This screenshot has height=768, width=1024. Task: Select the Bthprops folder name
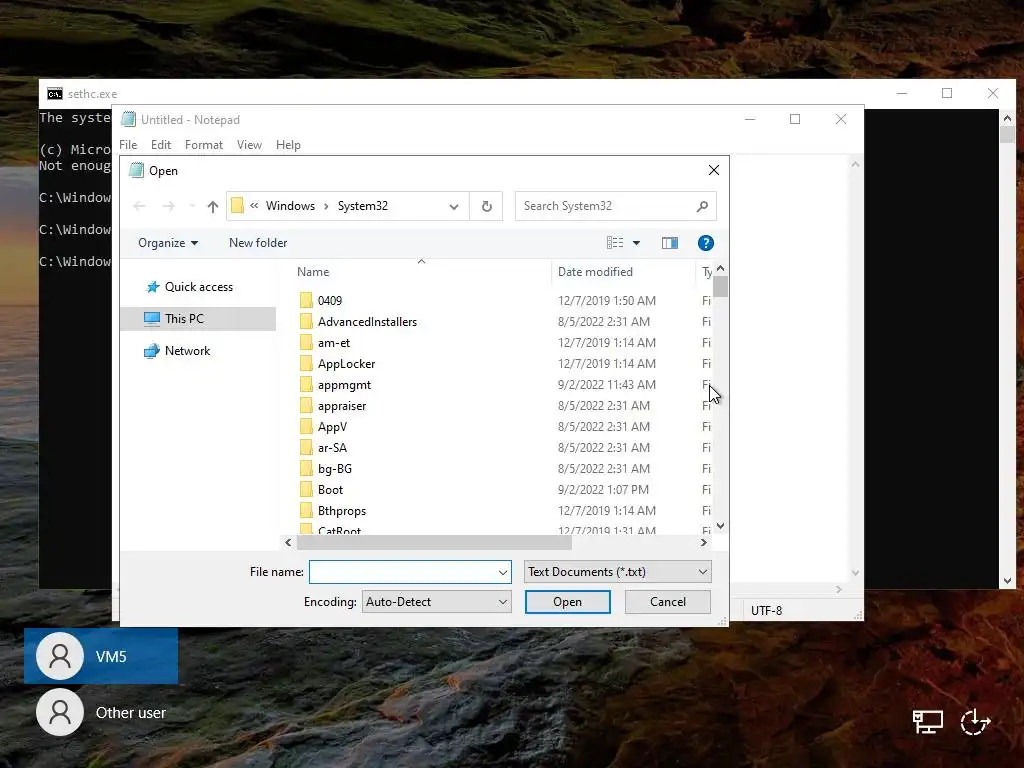(x=342, y=511)
